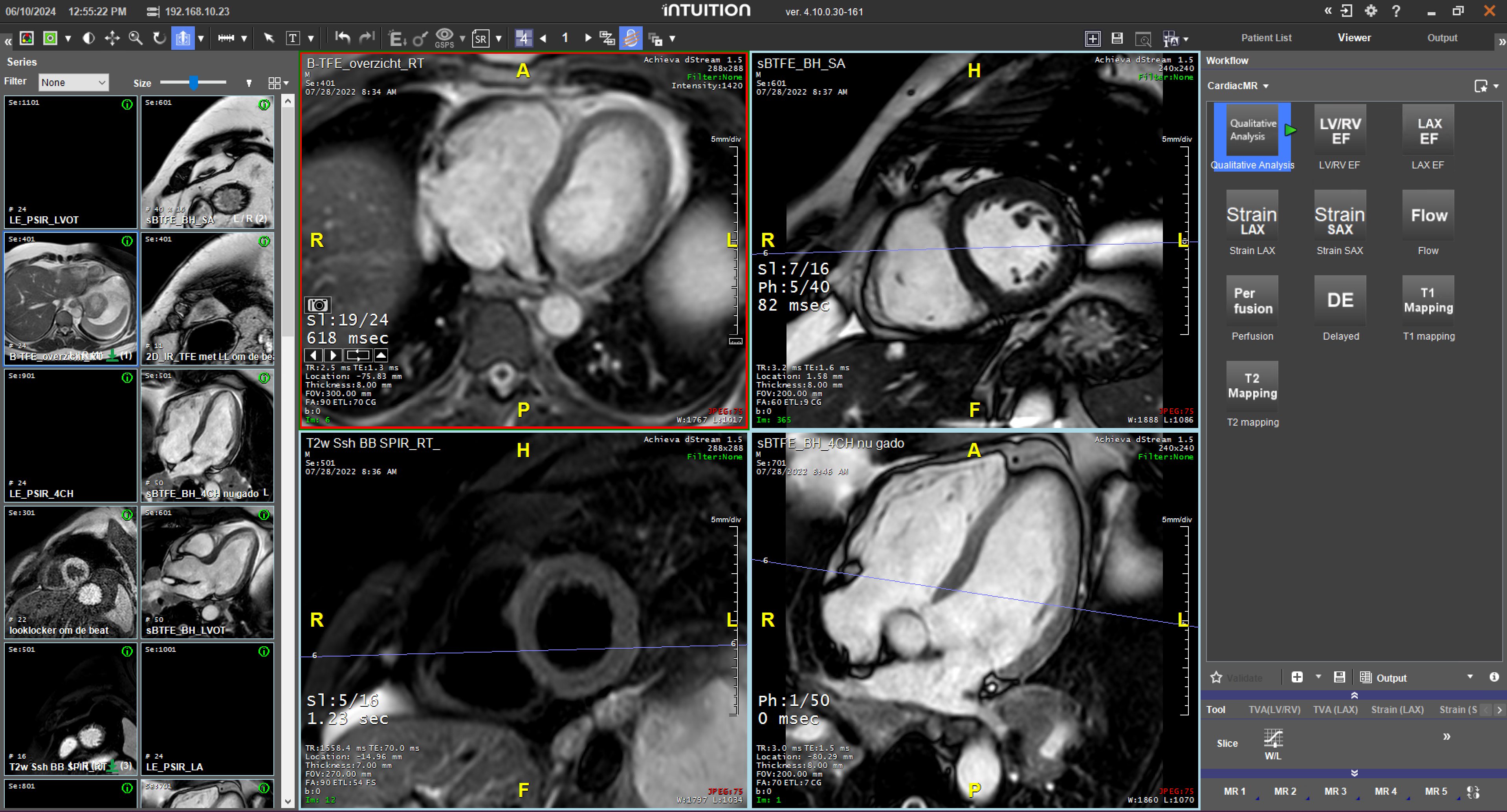This screenshot has width=1507, height=812.
Task: Open dropdown beside text annotation tool
Action: (x=311, y=39)
